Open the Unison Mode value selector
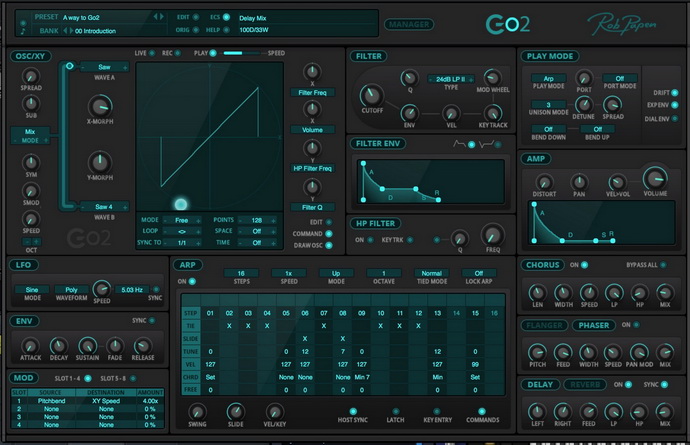Screen dimensions: 690x445 [x=548, y=105]
